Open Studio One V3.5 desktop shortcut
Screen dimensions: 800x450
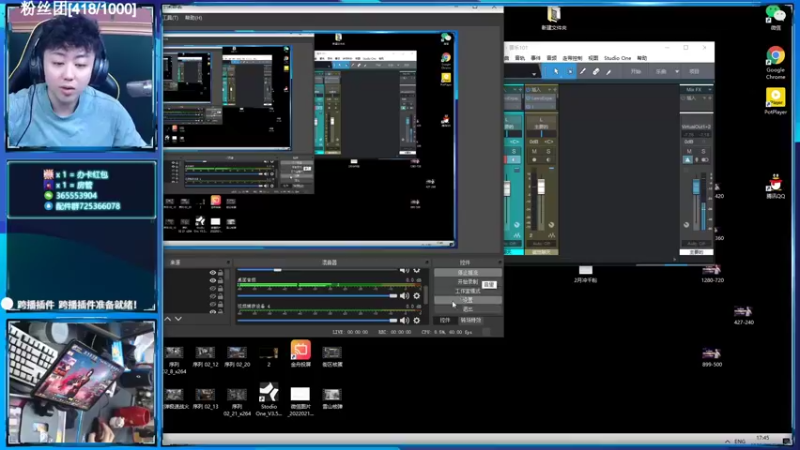click(268, 399)
